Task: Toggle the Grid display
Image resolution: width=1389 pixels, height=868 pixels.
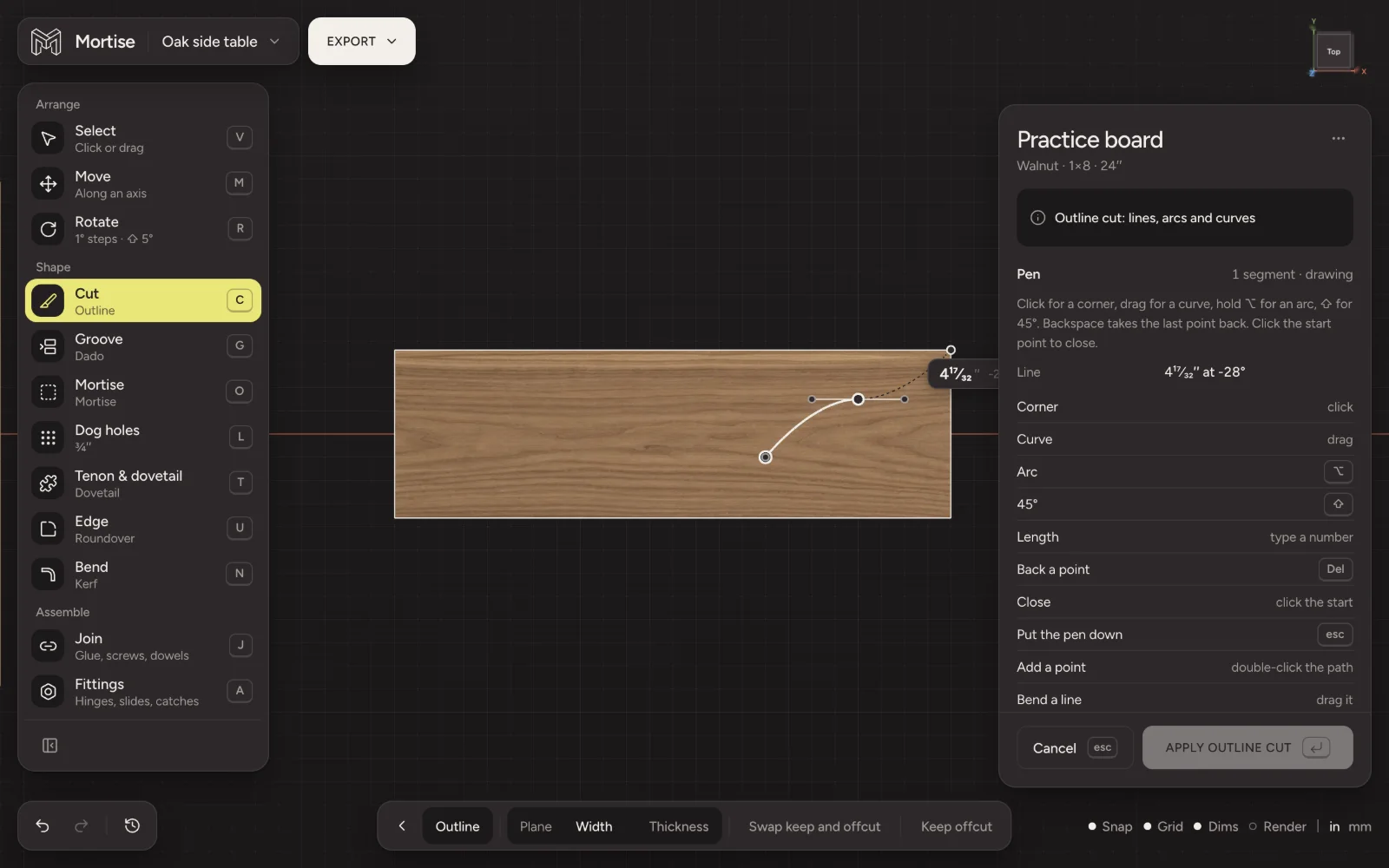Action: click(1163, 826)
